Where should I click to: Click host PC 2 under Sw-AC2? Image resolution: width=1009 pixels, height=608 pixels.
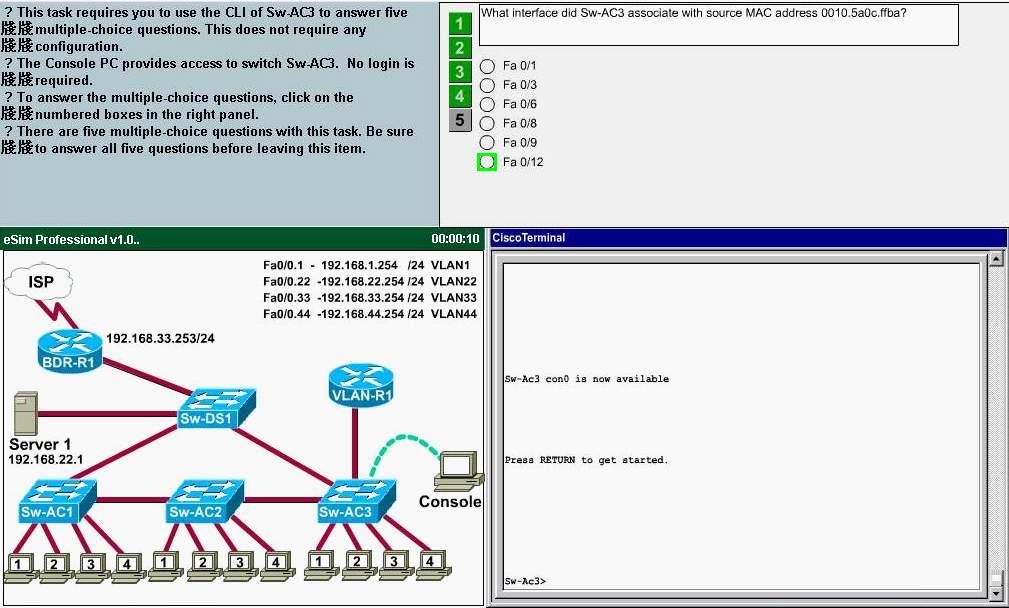(x=203, y=566)
